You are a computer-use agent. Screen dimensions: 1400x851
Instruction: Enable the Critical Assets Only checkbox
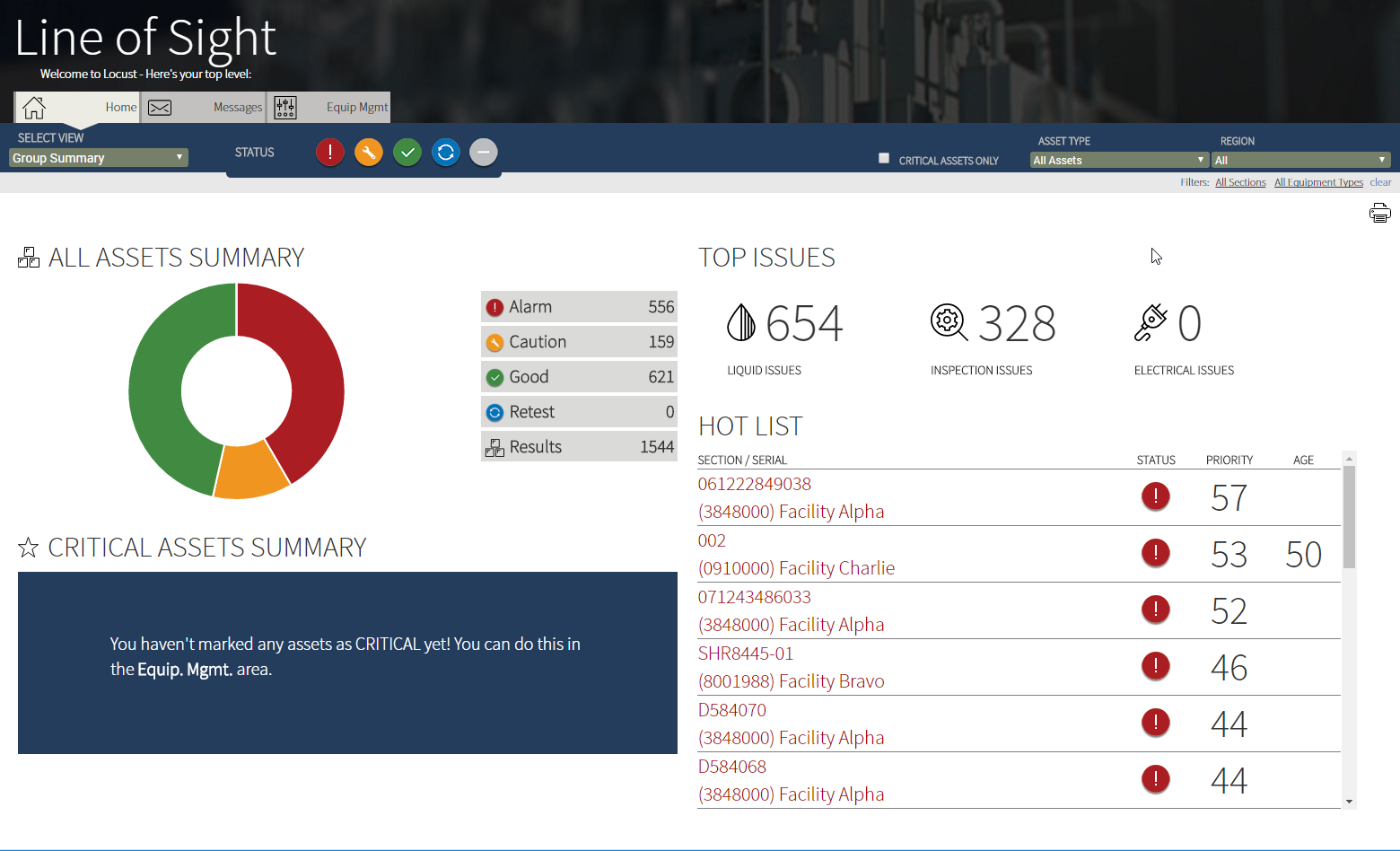coord(884,158)
